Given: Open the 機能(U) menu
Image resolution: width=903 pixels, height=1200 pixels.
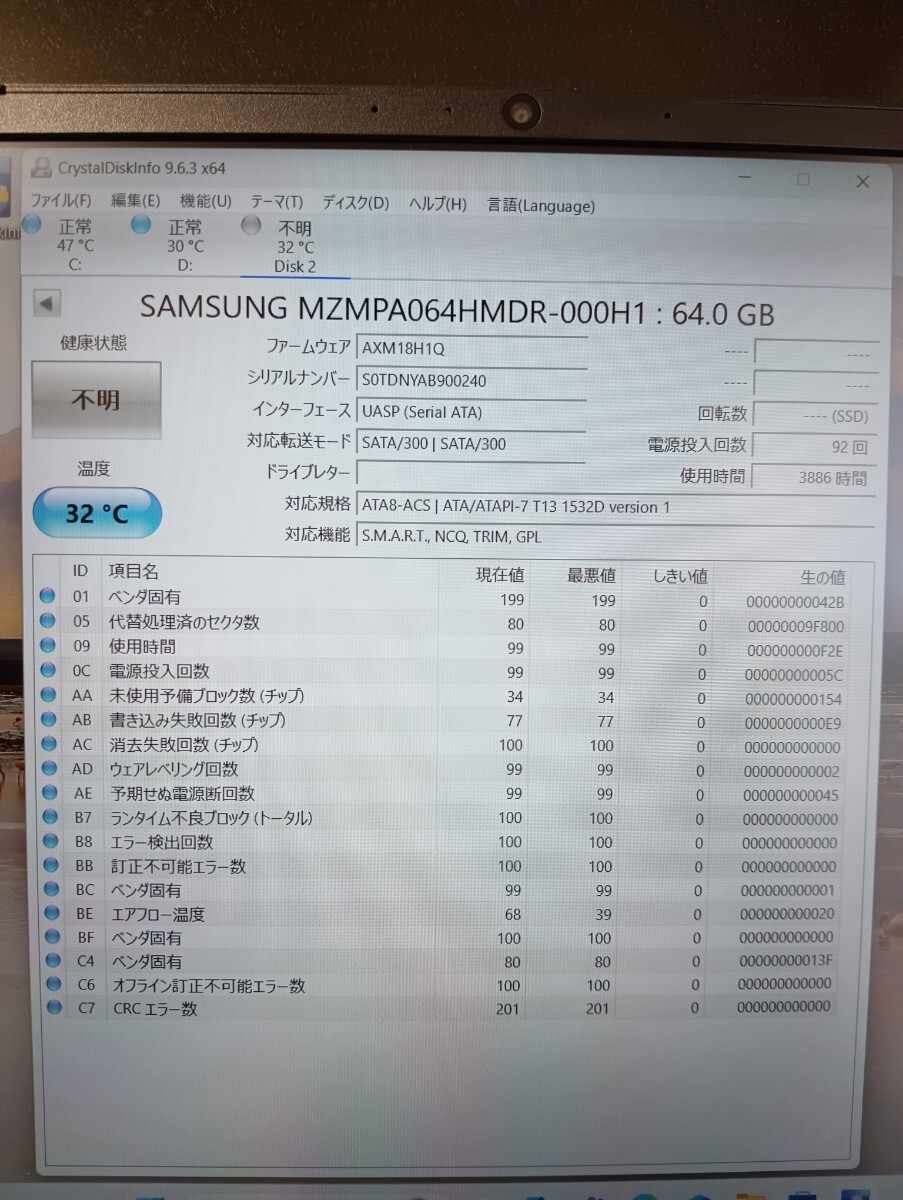Looking at the screenshot, I should [205, 202].
